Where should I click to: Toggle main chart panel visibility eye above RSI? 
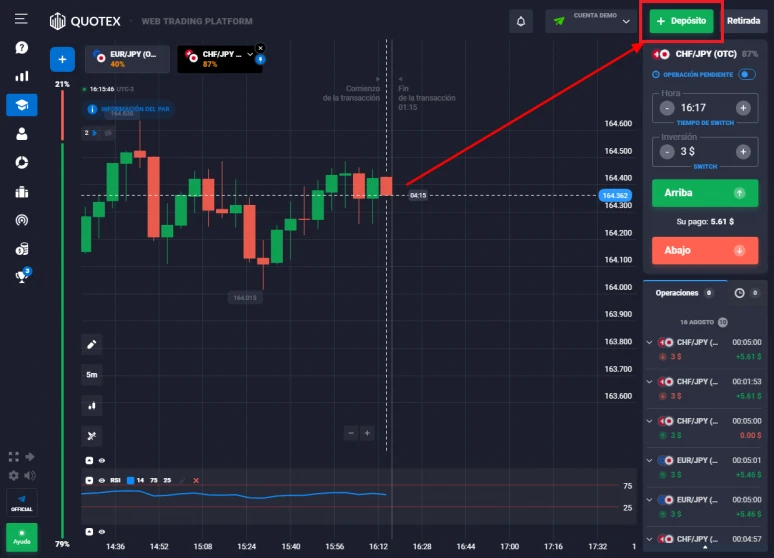coord(102,461)
